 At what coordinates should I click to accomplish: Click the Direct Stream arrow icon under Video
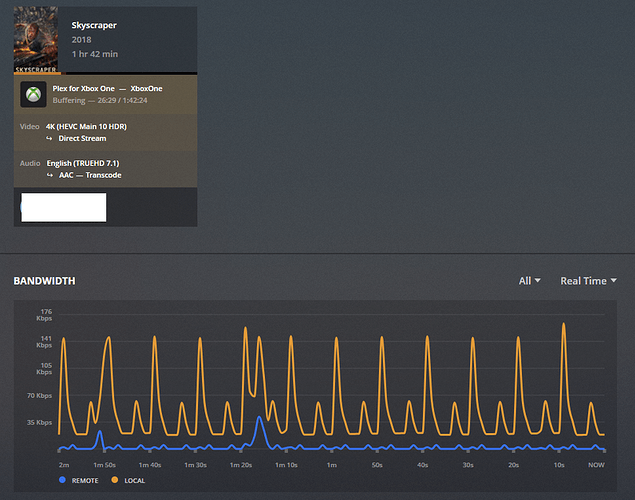coord(49,138)
